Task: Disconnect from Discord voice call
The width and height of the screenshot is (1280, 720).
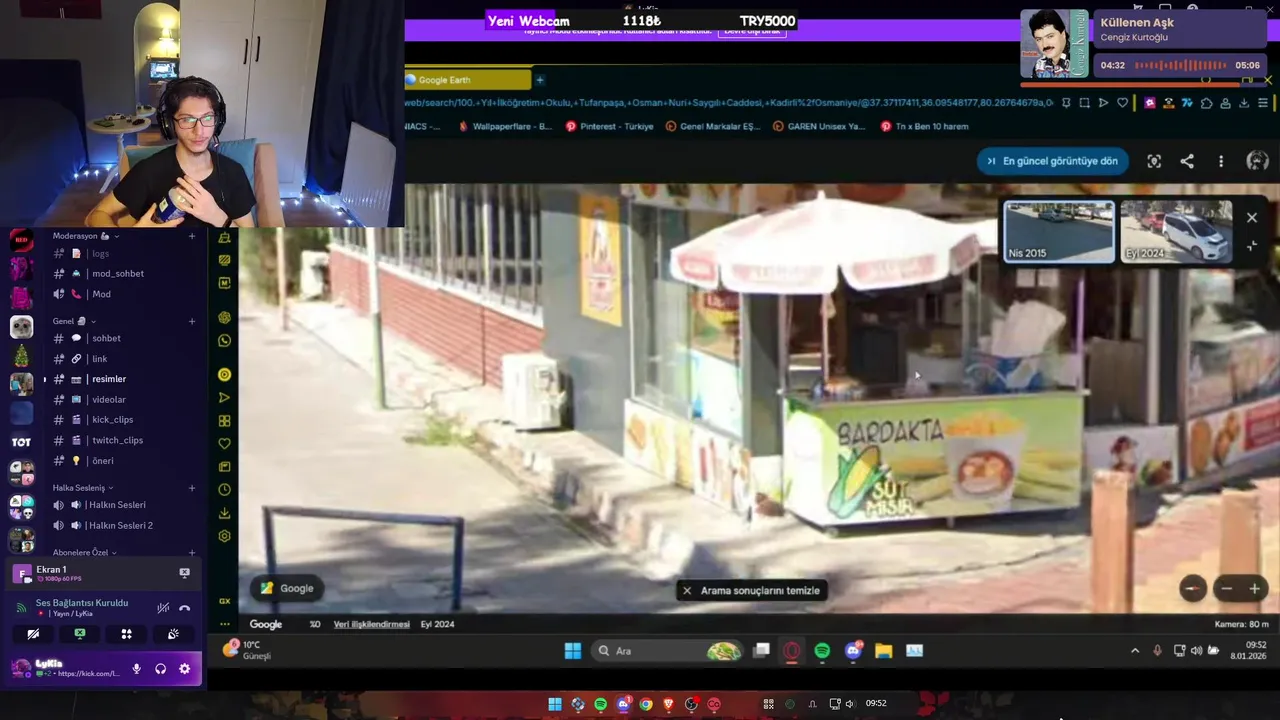Action: click(x=184, y=608)
